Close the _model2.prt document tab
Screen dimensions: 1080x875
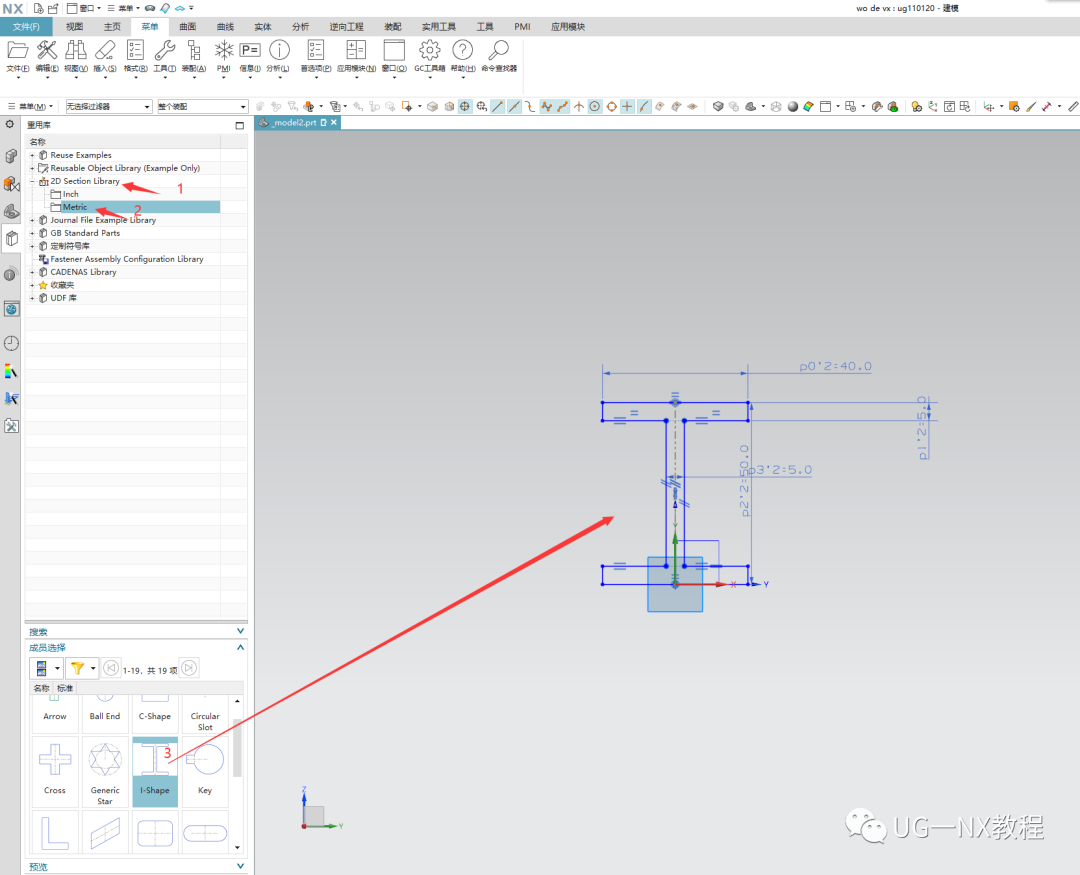click(334, 122)
